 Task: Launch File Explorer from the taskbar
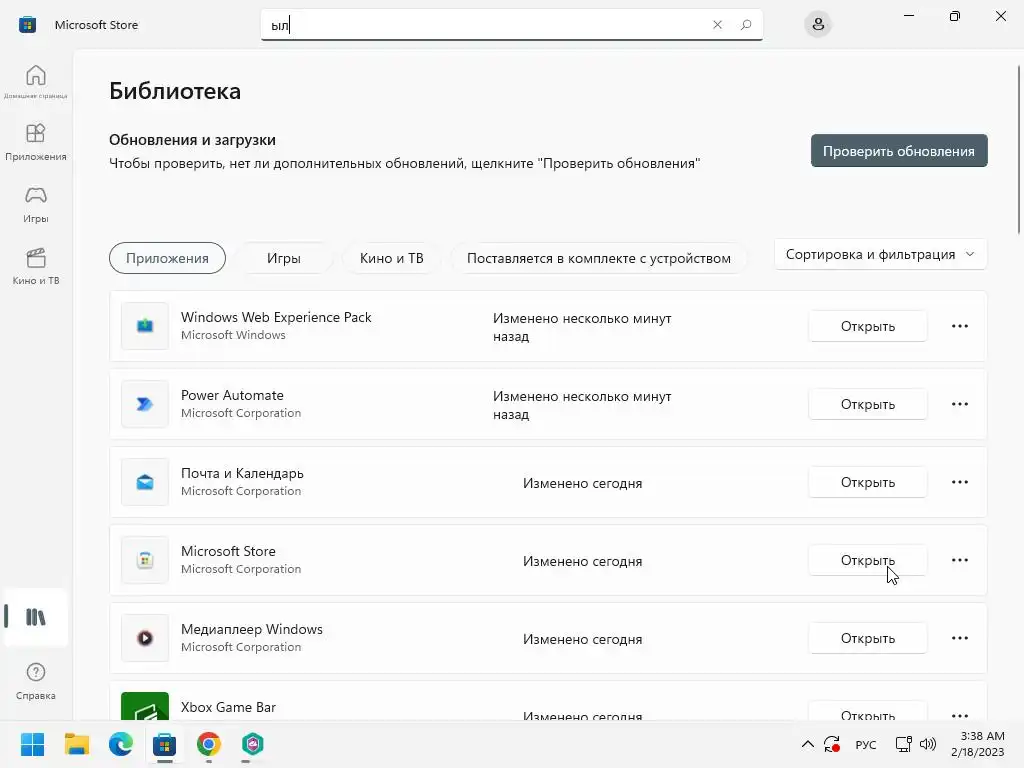[x=76, y=744]
